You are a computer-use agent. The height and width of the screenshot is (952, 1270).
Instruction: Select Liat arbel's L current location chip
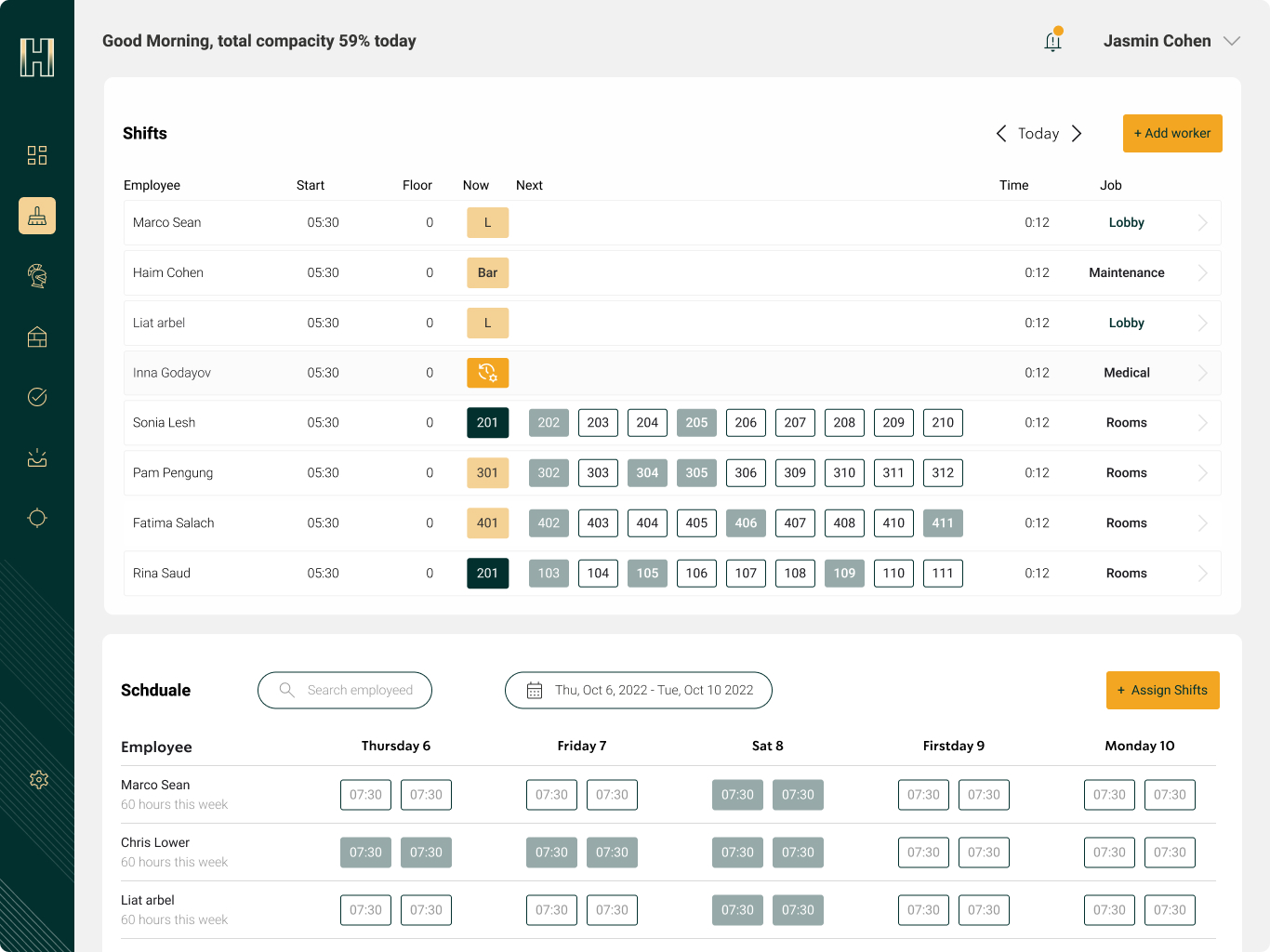coord(487,323)
